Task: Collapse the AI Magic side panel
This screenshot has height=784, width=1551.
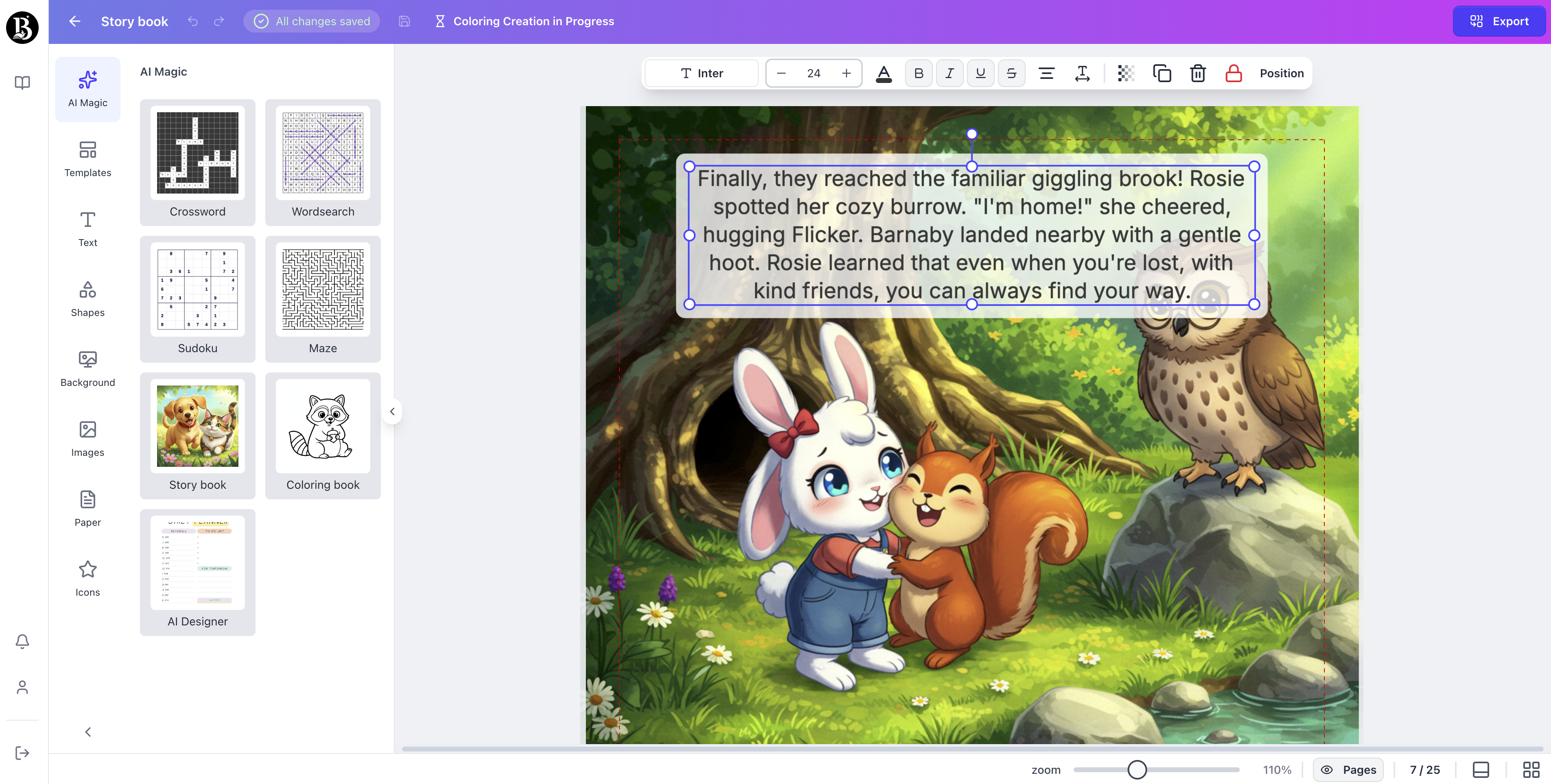Action: click(x=392, y=412)
